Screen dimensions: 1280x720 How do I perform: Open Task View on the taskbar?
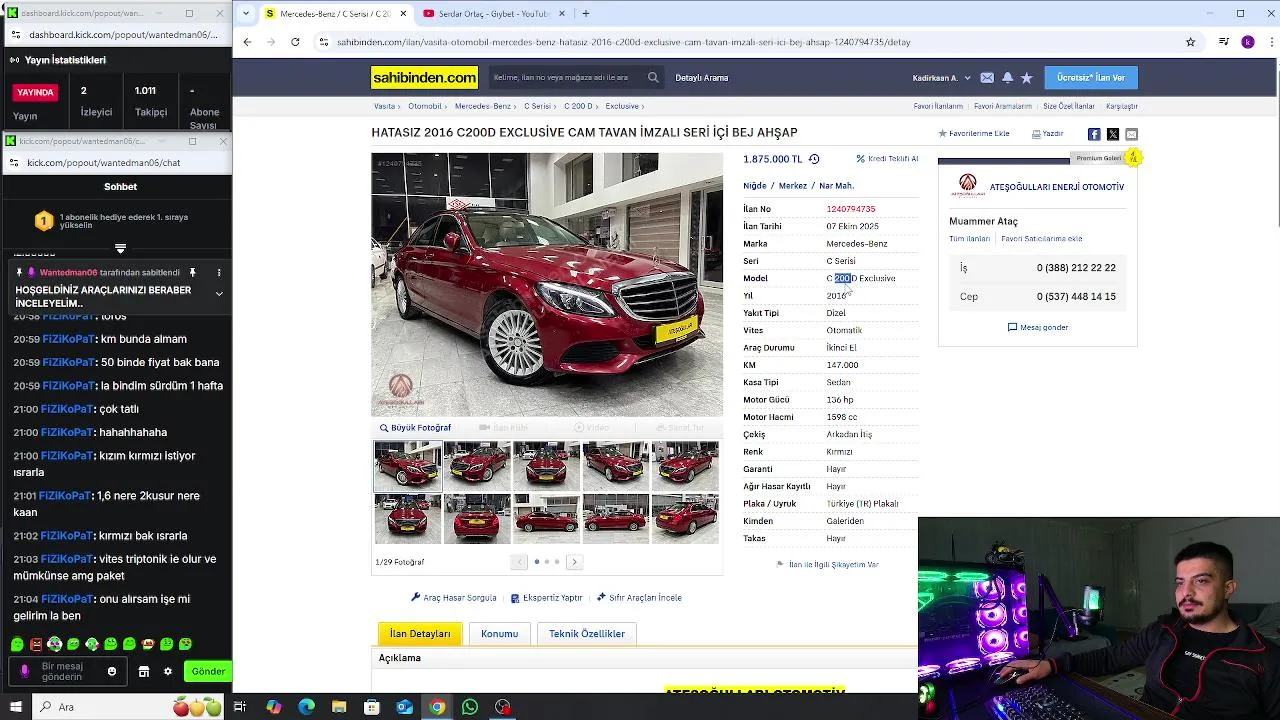[x=240, y=707]
